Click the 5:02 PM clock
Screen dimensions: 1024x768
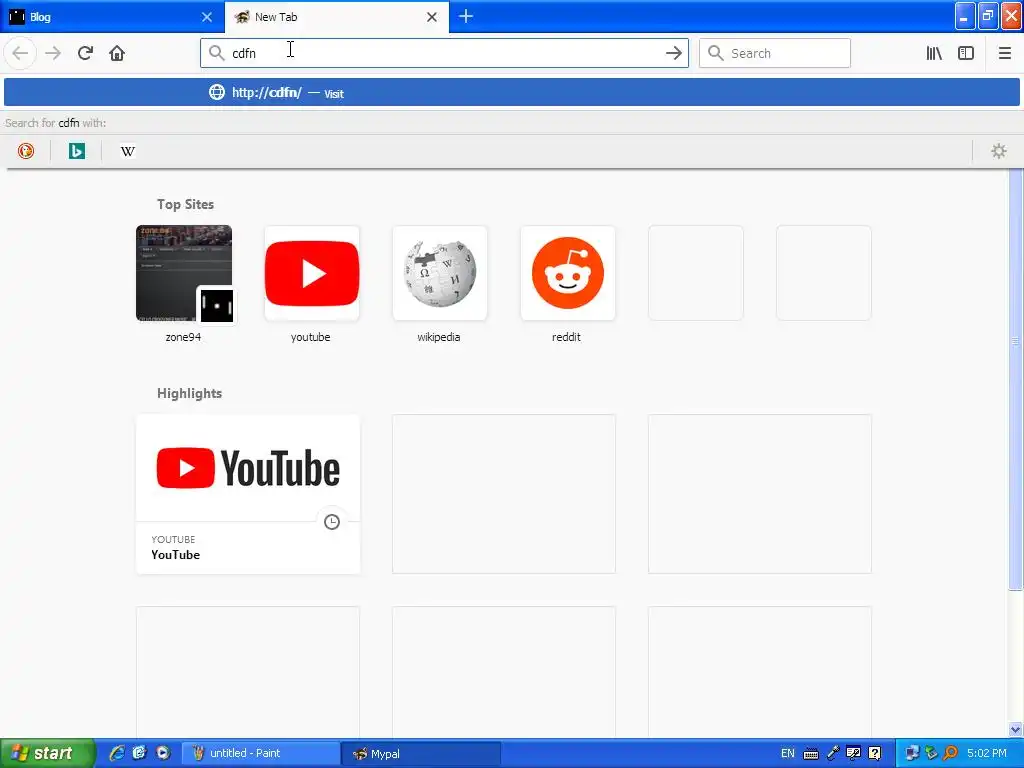987,754
